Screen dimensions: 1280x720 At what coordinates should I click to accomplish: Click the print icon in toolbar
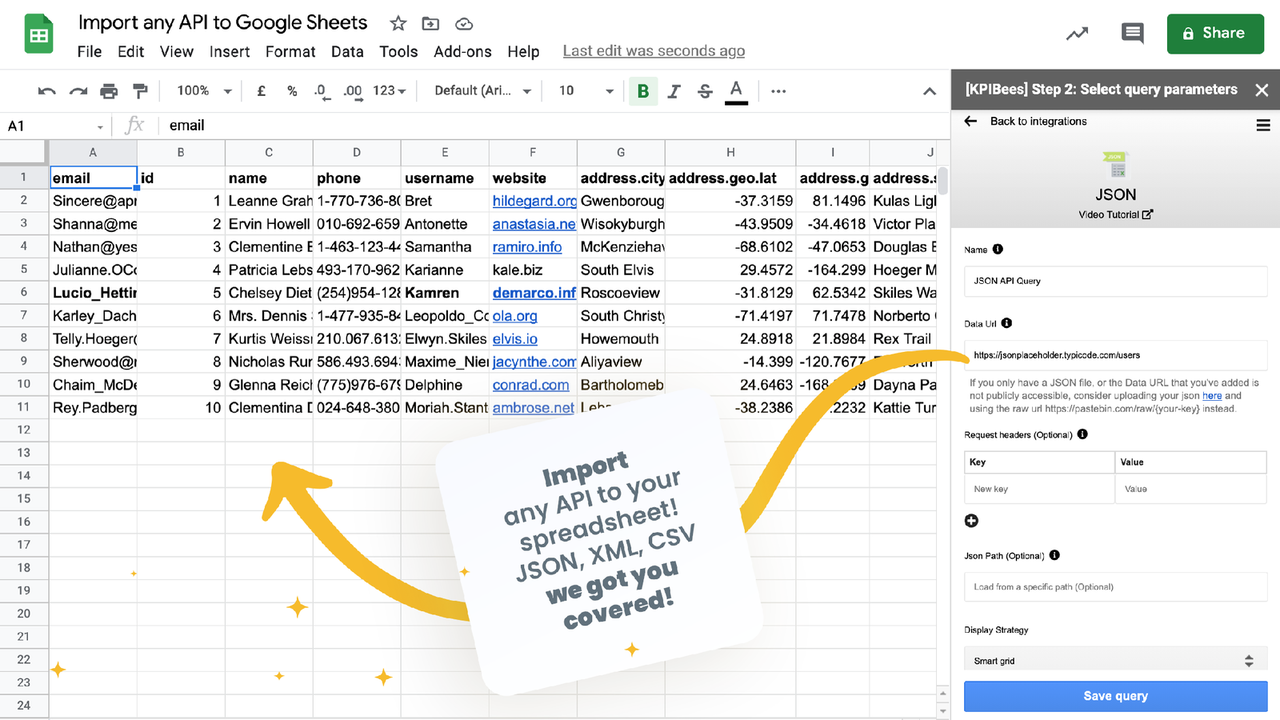tap(109, 91)
